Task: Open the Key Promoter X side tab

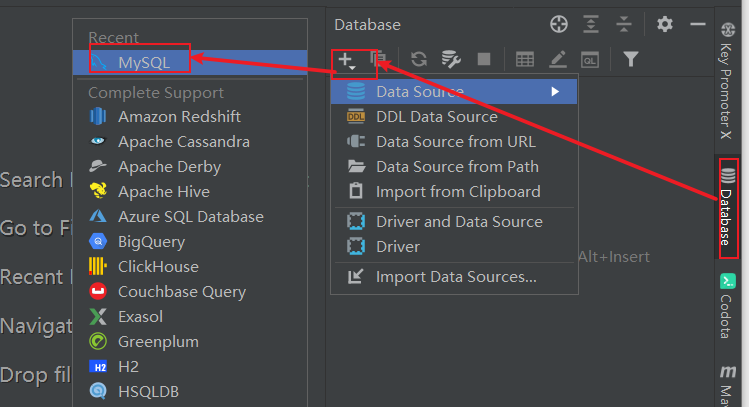Action: [x=727, y=81]
